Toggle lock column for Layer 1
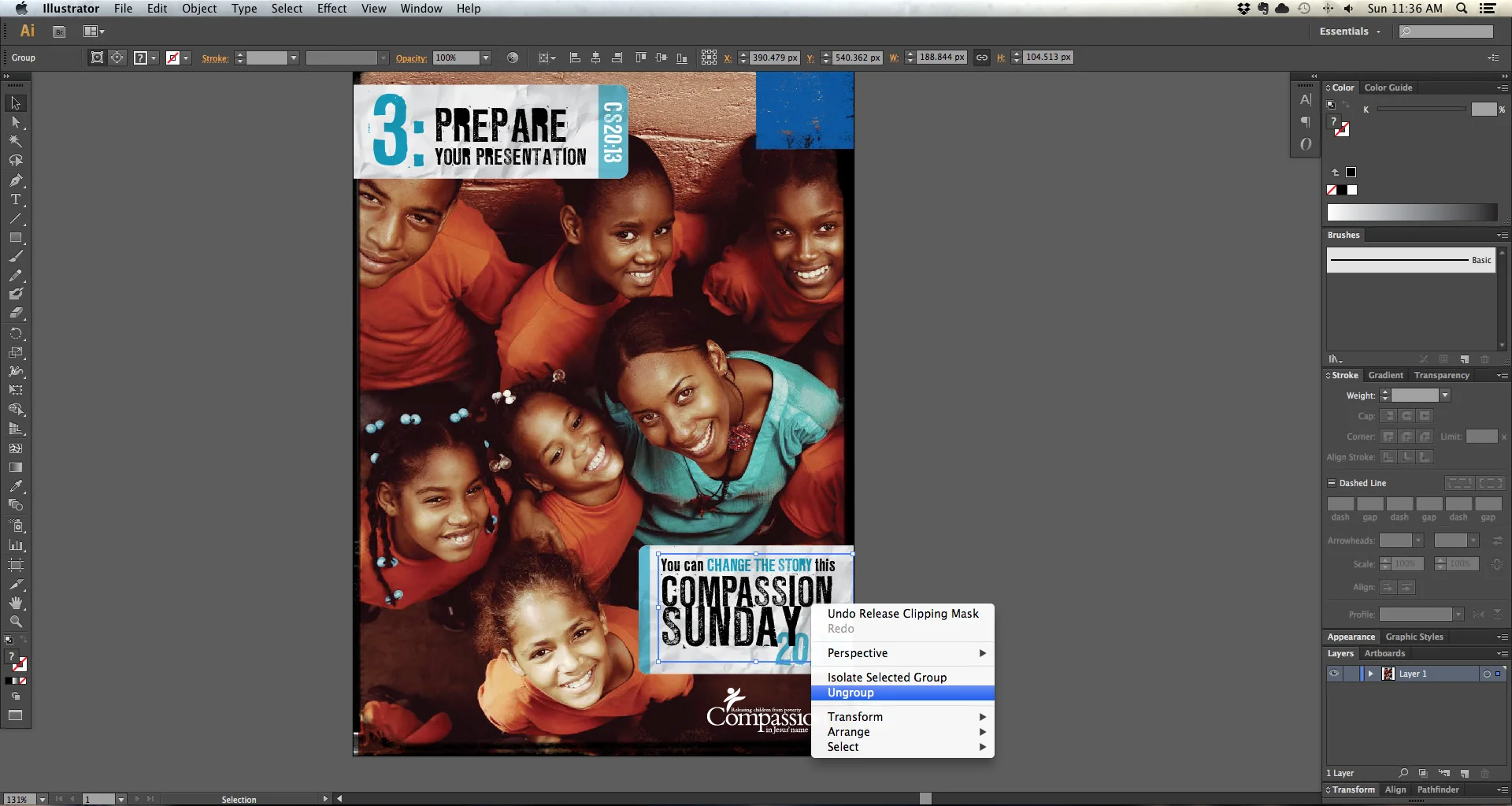1512x806 pixels. [x=1351, y=674]
